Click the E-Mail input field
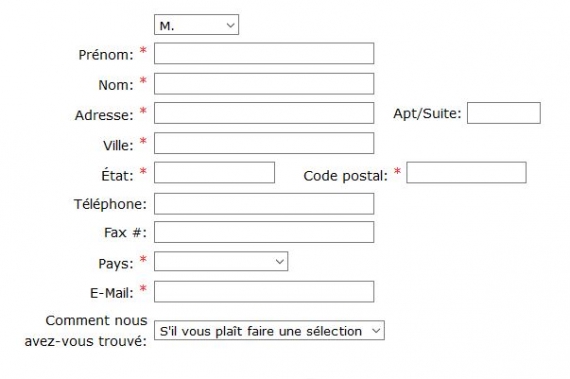 coord(264,292)
